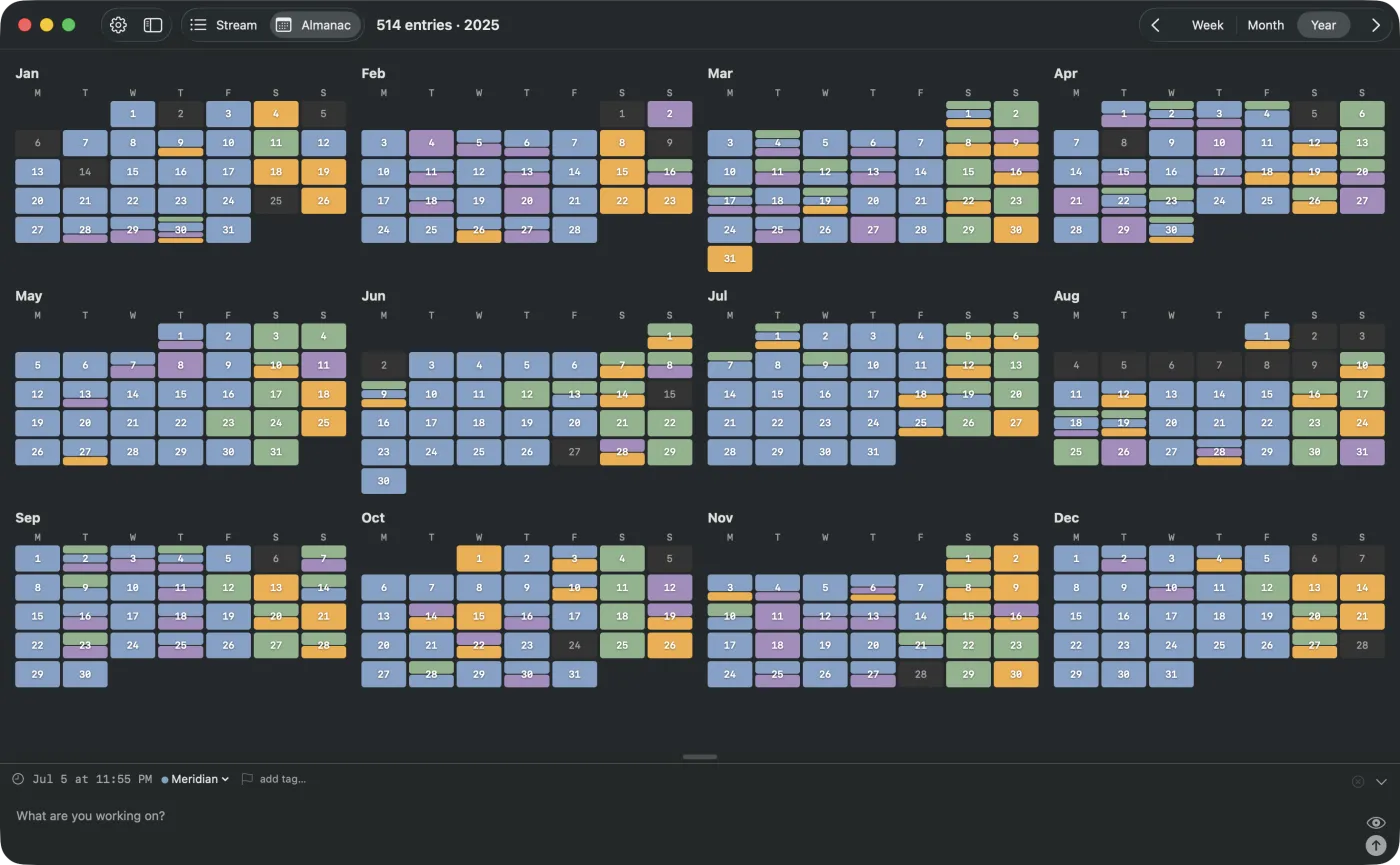
Task: Click the 514 entries · 2025 title
Action: [x=438, y=25]
